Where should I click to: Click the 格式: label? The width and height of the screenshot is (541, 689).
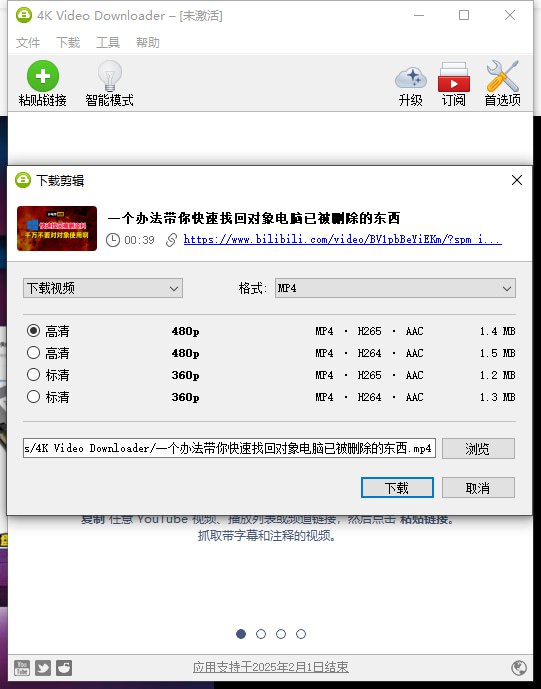click(x=253, y=288)
